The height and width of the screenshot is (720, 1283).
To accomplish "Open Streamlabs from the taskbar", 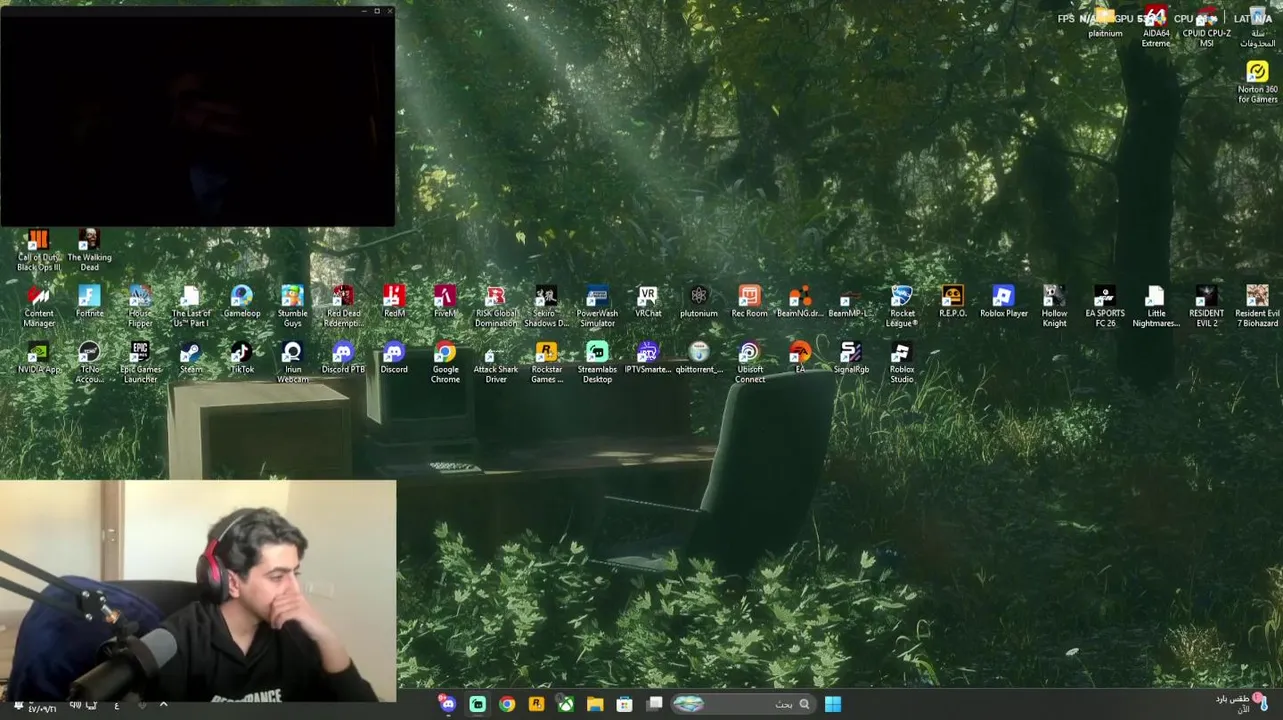I will 477,704.
